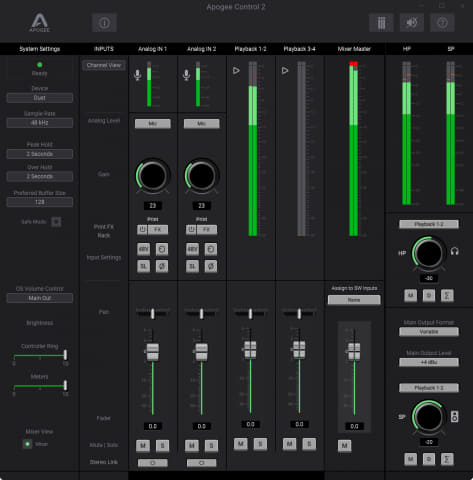Mute the headphone output
This screenshot has width=473, height=480.
click(x=411, y=295)
